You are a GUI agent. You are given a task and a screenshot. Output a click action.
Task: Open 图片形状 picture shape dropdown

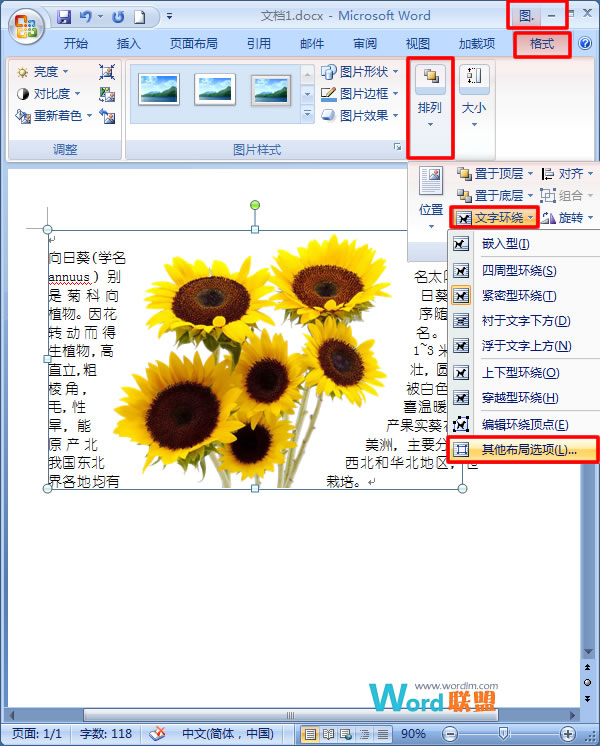pos(360,72)
